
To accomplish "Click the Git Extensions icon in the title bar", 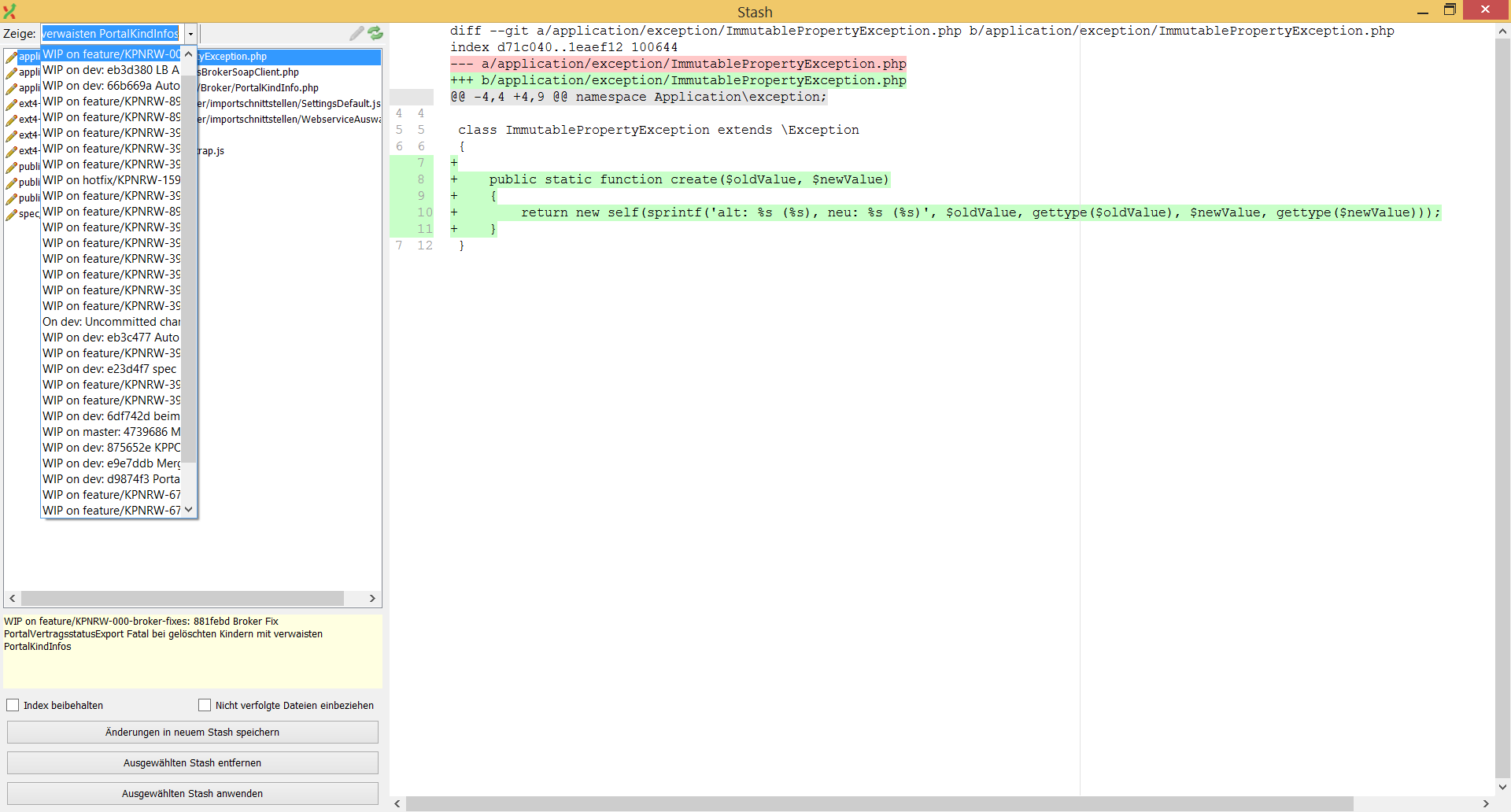I will [x=9, y=11].
